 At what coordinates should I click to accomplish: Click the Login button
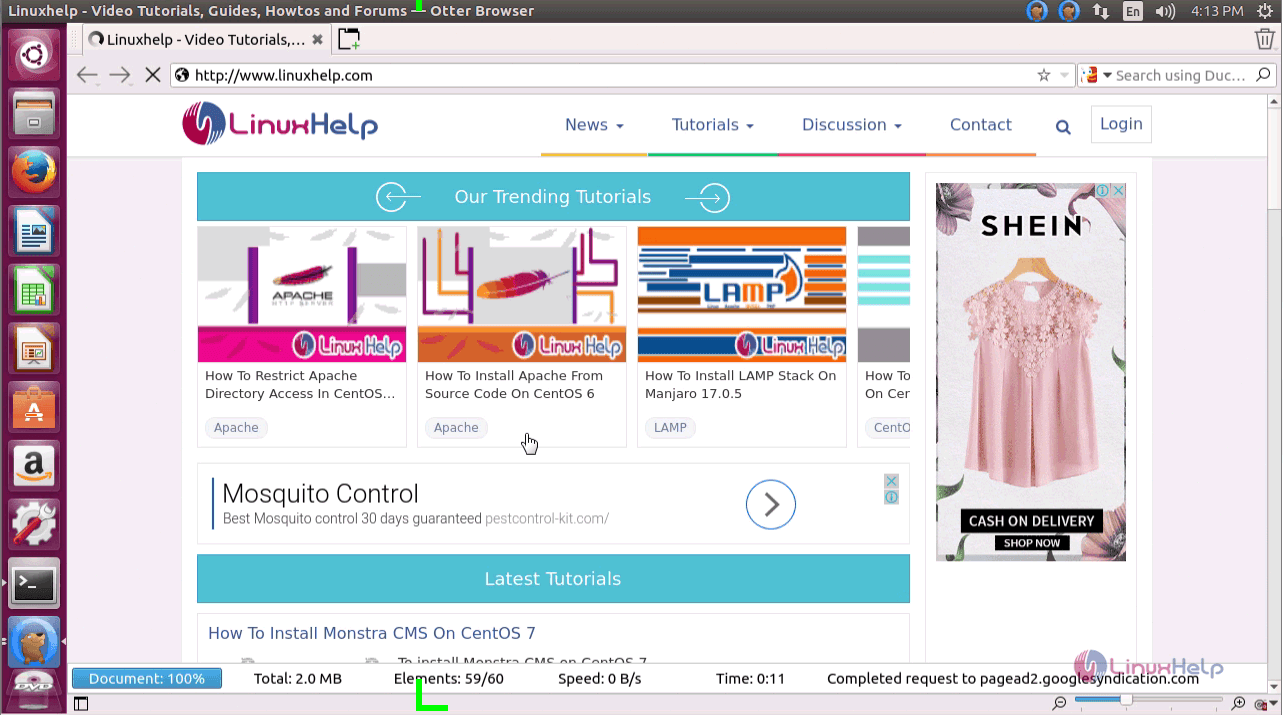(x=1121, y=124)
